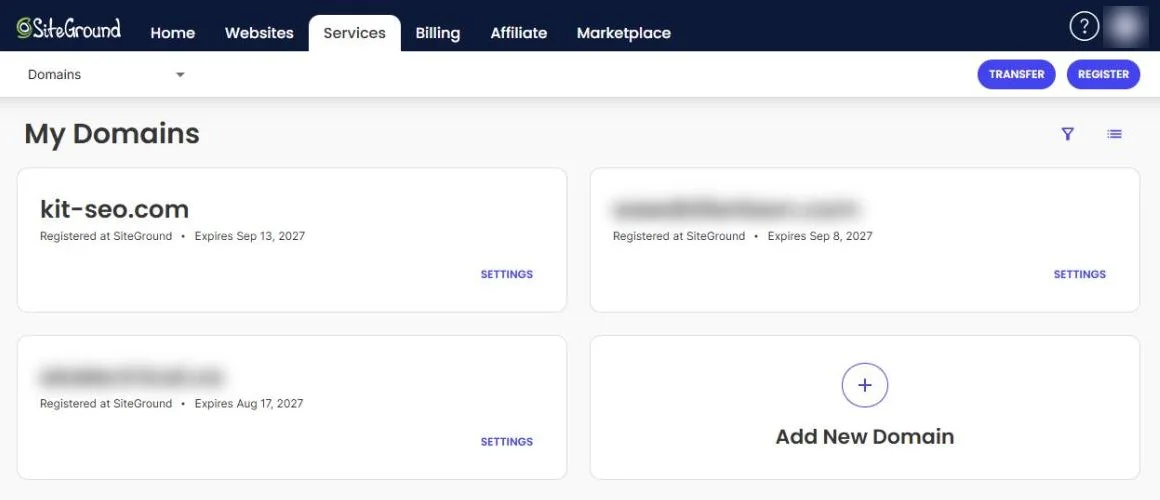This screenshot has height=500, width=1160.
Task: Click 'Expires Sep 13, 2027' text
Action: pyautogui.click(x=249, y=237)
